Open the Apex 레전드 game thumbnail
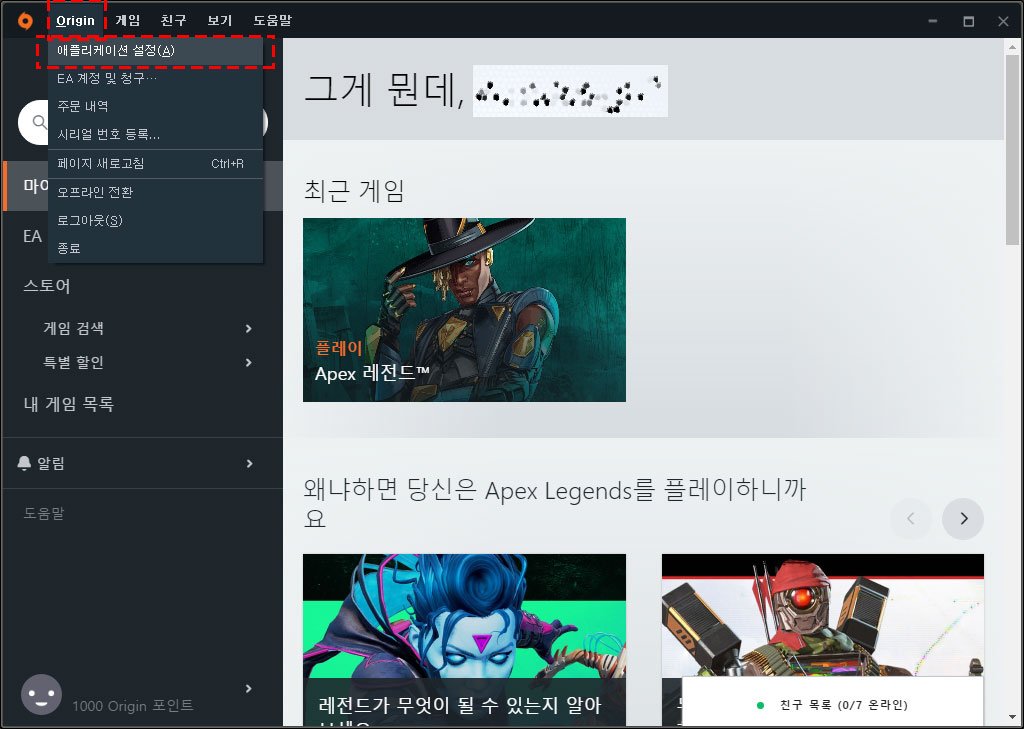 (464, 310)
